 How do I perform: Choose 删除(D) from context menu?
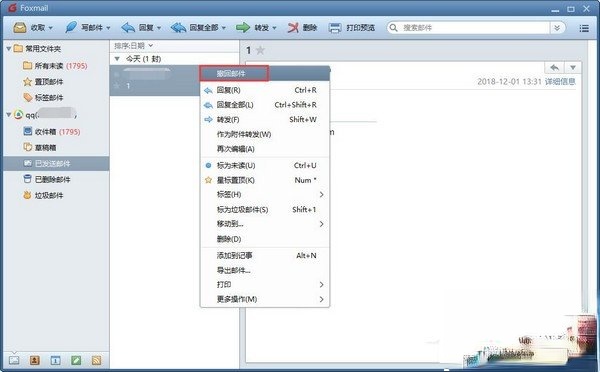[x=265, y=239]
